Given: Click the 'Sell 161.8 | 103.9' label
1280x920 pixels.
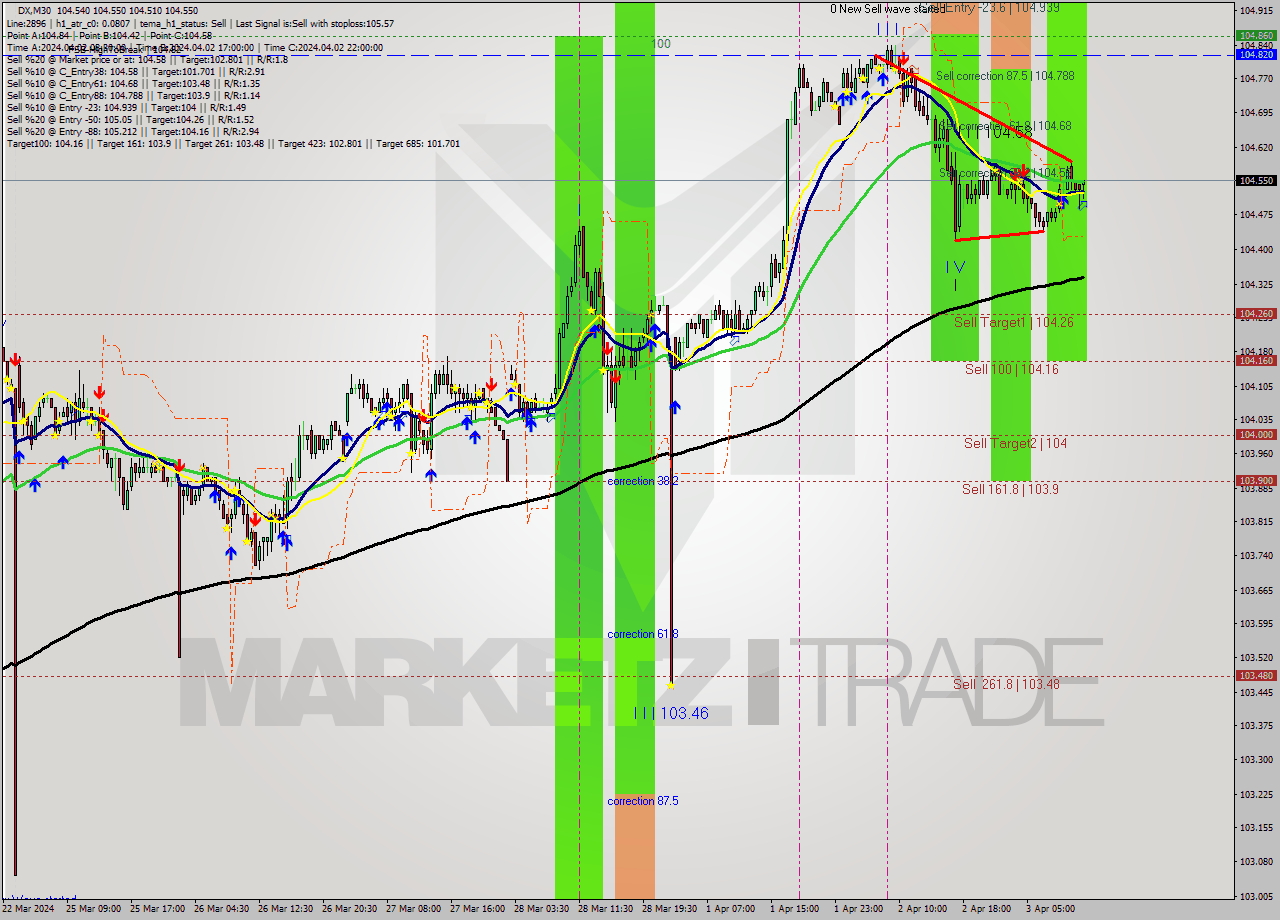Looking at the screenshot, I should point(1010,489).
